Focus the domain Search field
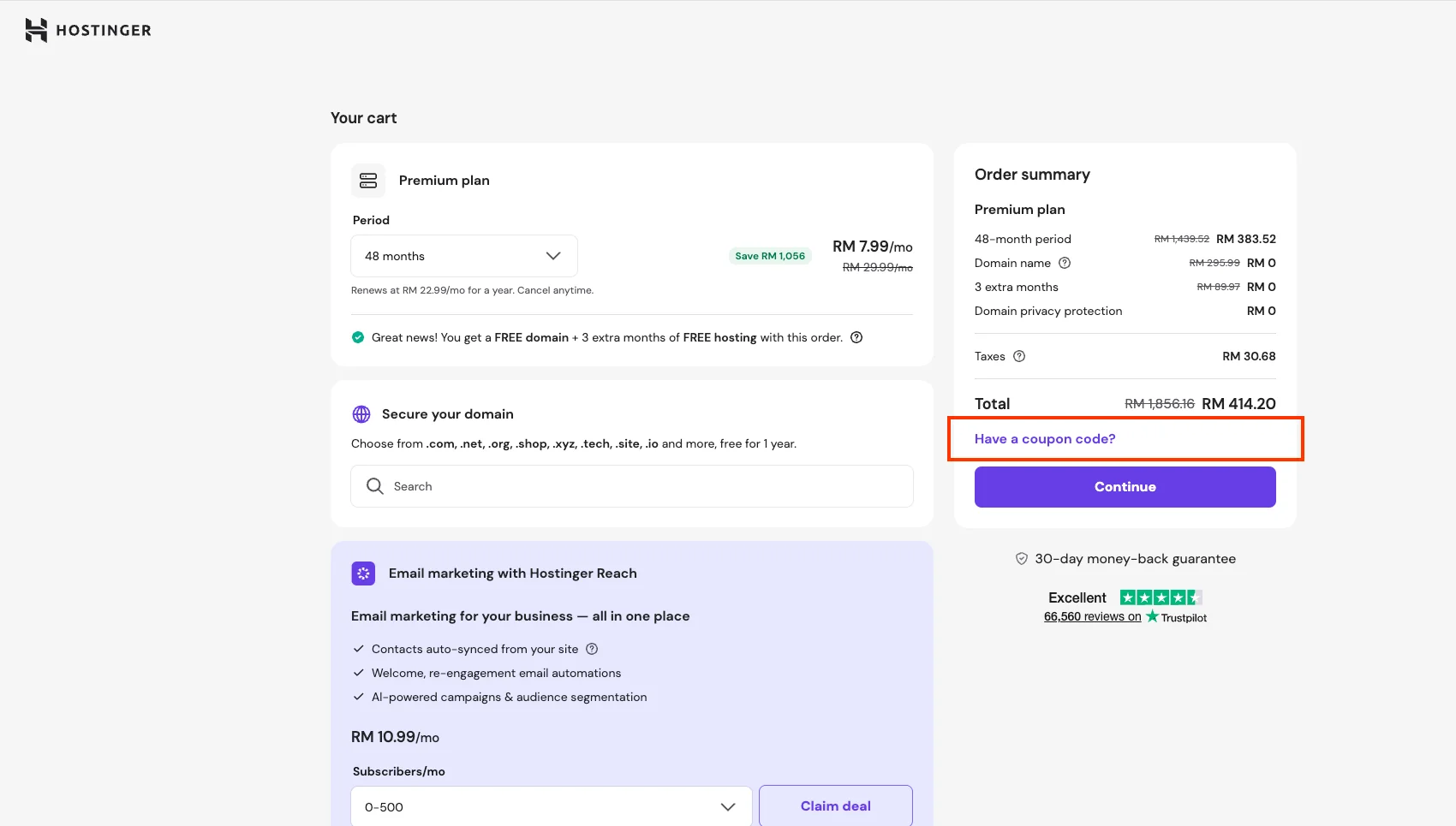The image size is (1456, 826). (x=632, y=486)
